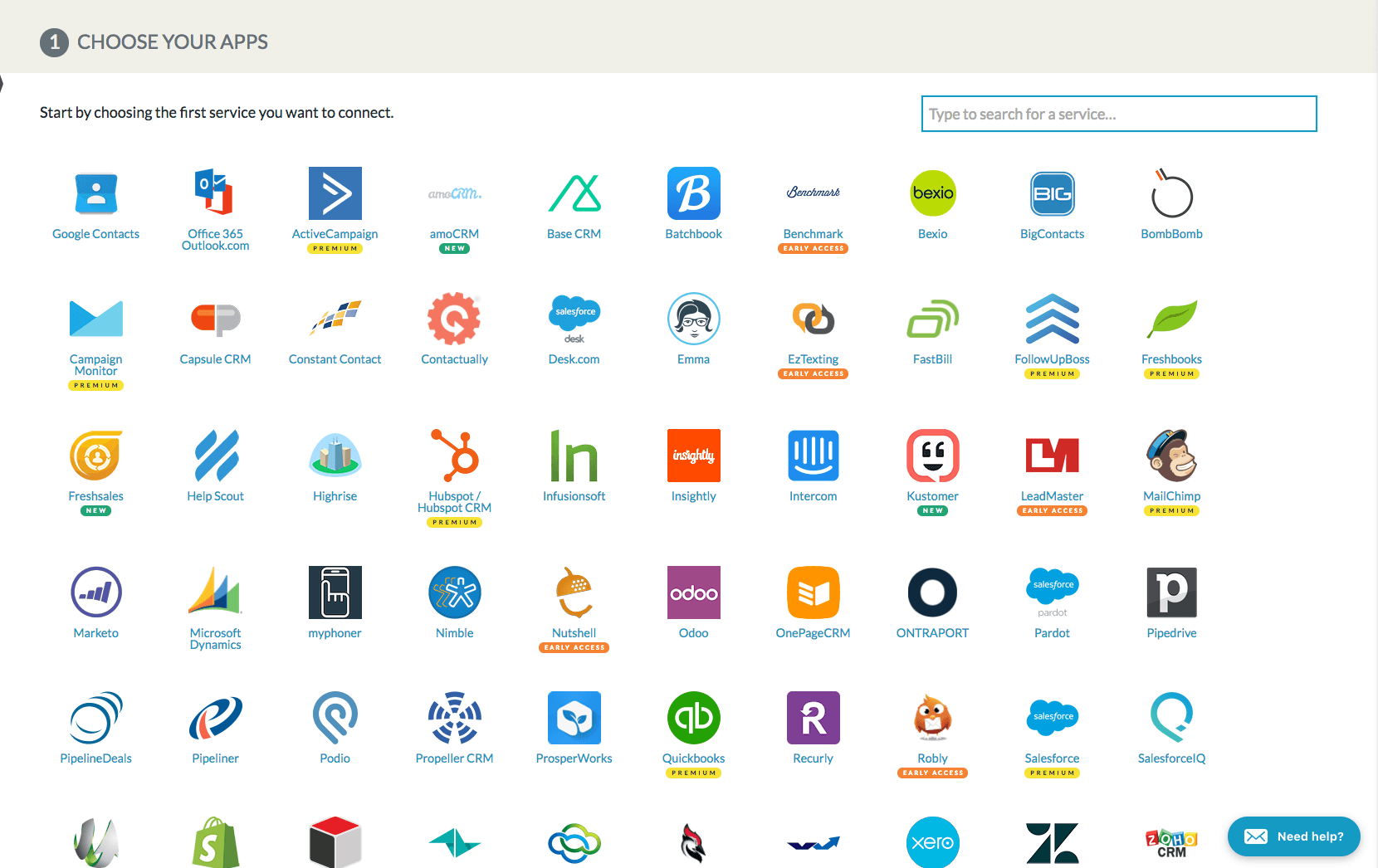Pick the Benchmark service logo
Image resolution: width=1378 pixels, height=868 pixels.
(814, 193)
